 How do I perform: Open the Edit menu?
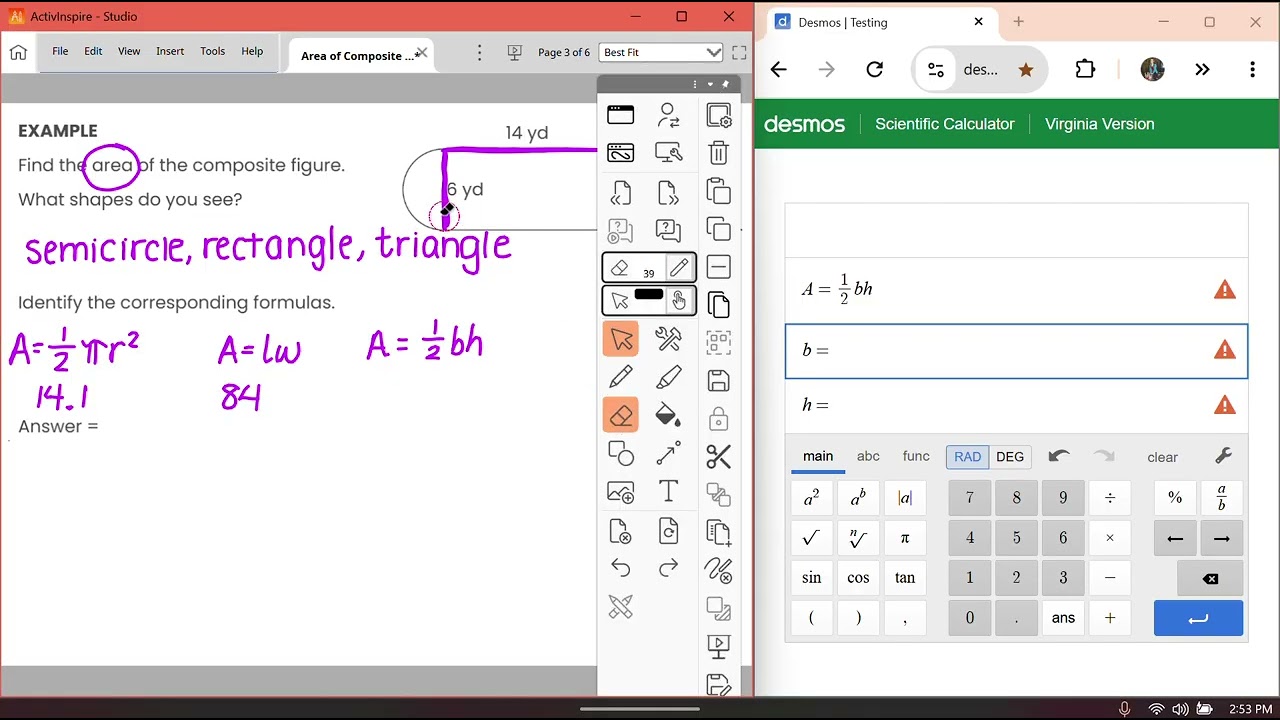[x=93, y=51]
